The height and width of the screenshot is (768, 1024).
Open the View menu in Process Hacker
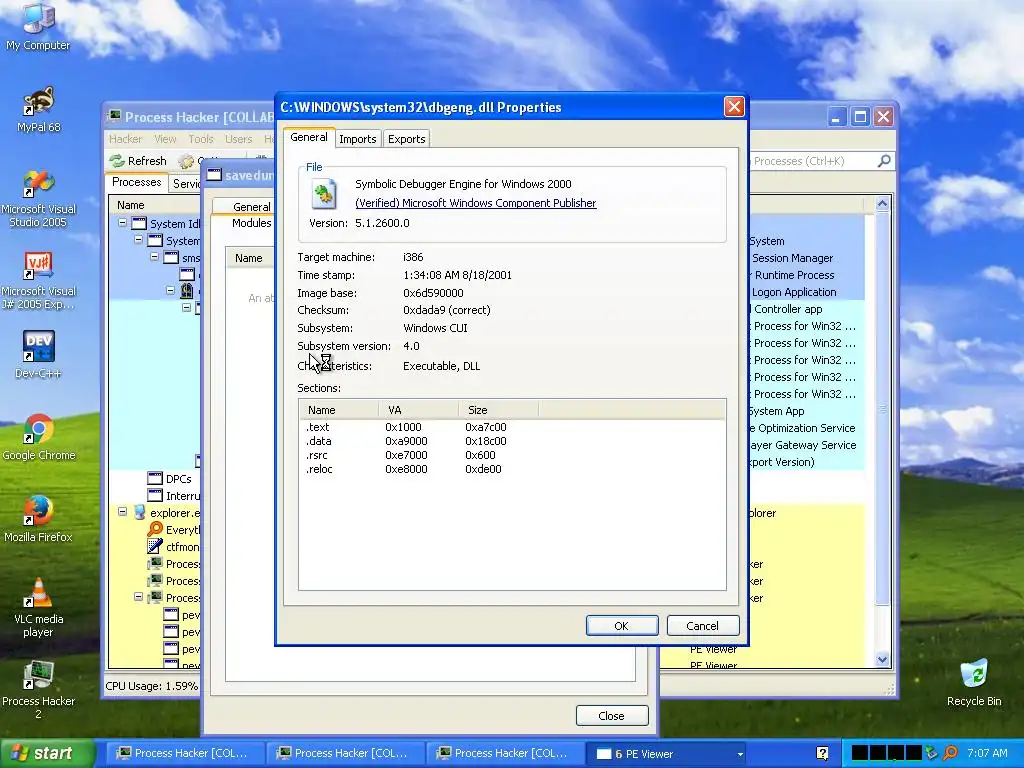point(165,139)
